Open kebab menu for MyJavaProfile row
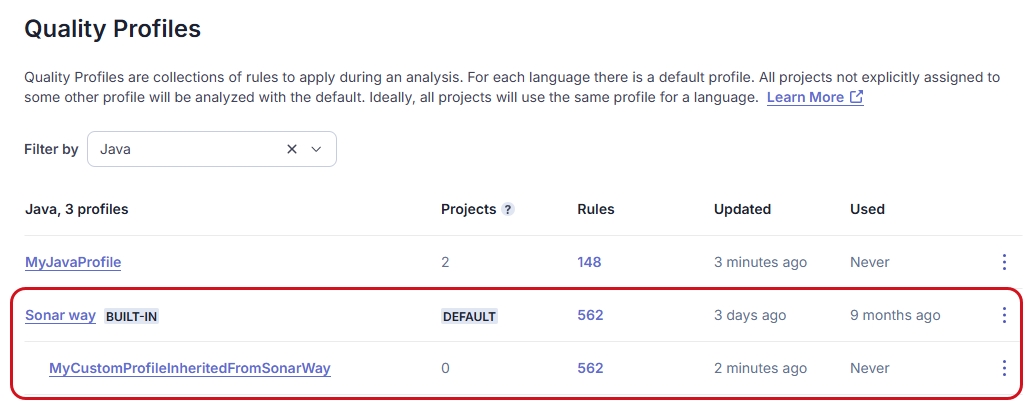This screenshot has width=1036, height=413. tap(1004, 262)
